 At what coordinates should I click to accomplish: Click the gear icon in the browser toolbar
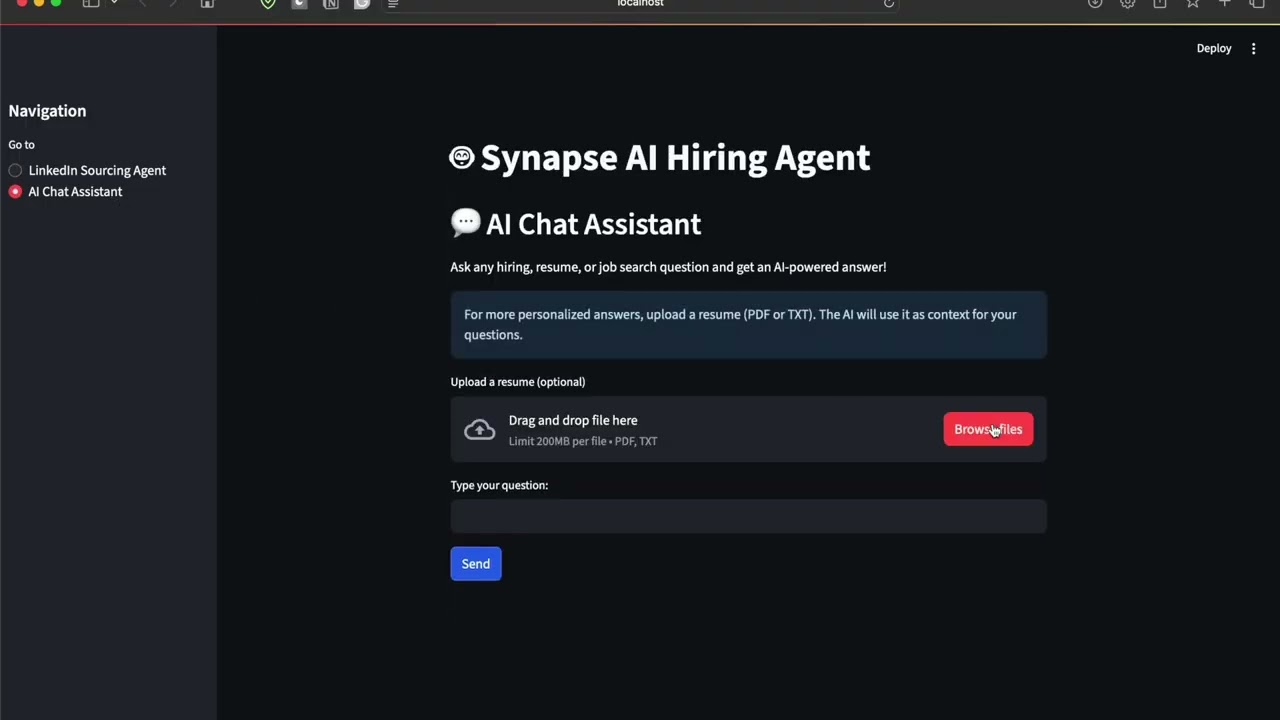coord(1127,4)
